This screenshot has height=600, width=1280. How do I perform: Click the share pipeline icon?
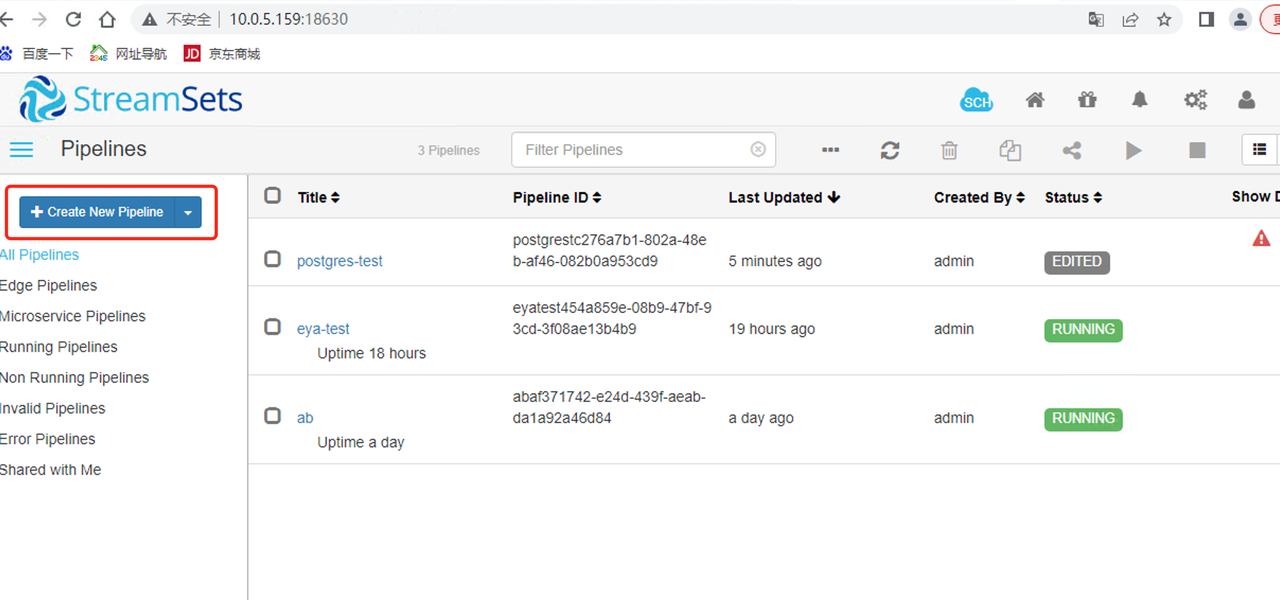1072,150
